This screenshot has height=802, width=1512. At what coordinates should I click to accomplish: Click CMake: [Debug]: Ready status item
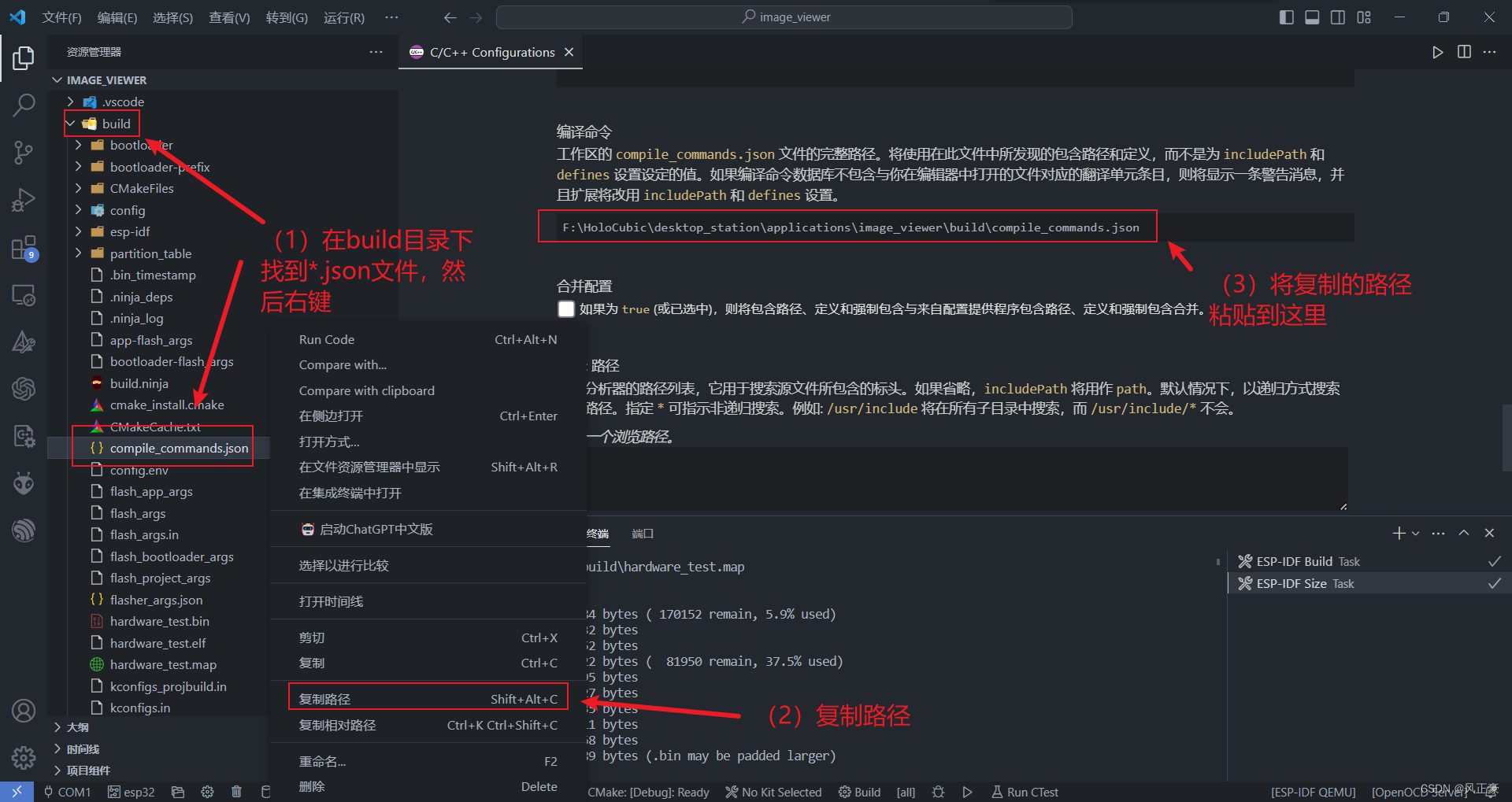[x=647, y=792]
